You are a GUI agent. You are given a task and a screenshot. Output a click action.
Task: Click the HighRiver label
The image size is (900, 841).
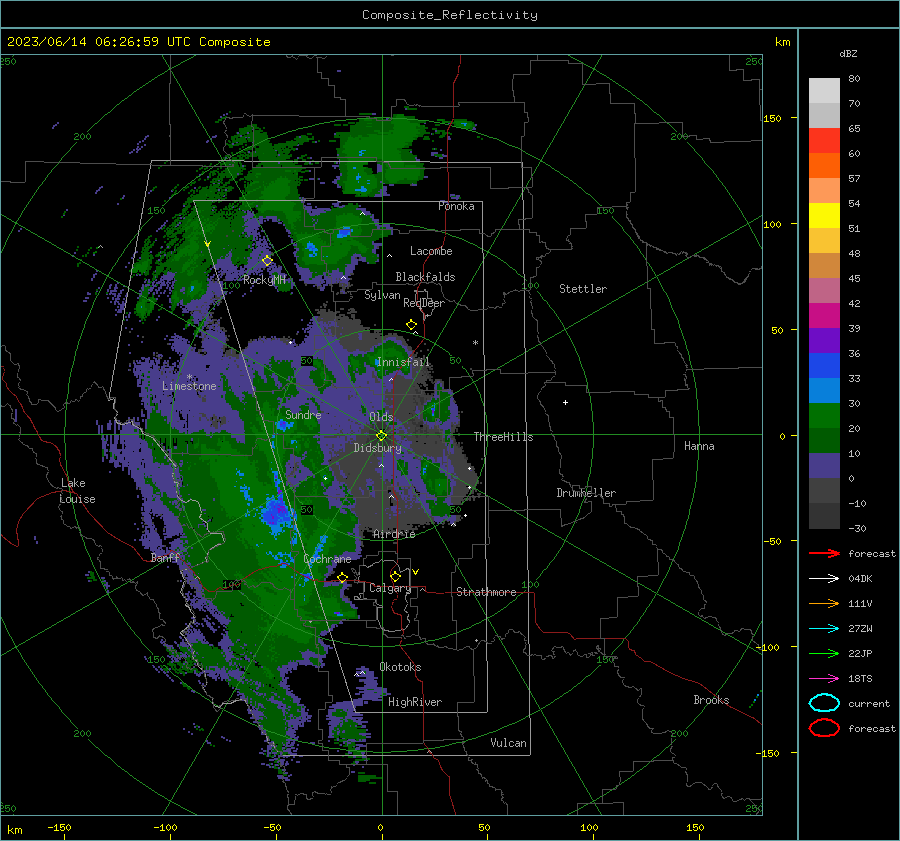pos(415,702)
